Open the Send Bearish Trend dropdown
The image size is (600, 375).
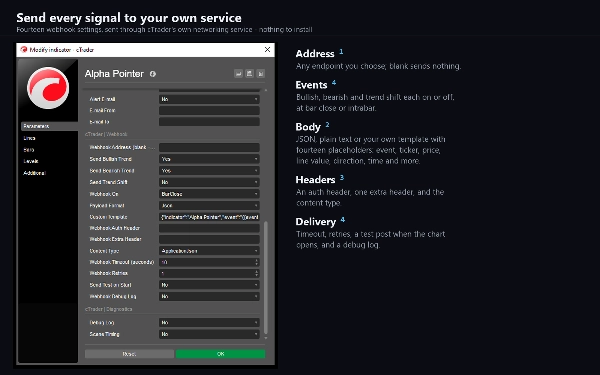click(x=209, y=171)
